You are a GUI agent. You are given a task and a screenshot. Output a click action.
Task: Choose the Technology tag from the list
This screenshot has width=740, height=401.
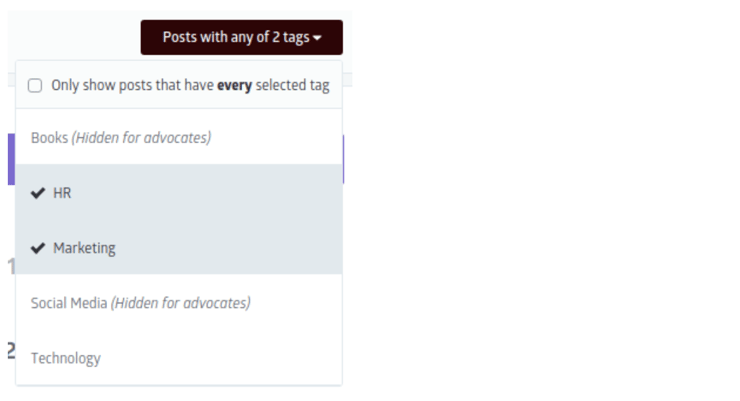[179, 358]
